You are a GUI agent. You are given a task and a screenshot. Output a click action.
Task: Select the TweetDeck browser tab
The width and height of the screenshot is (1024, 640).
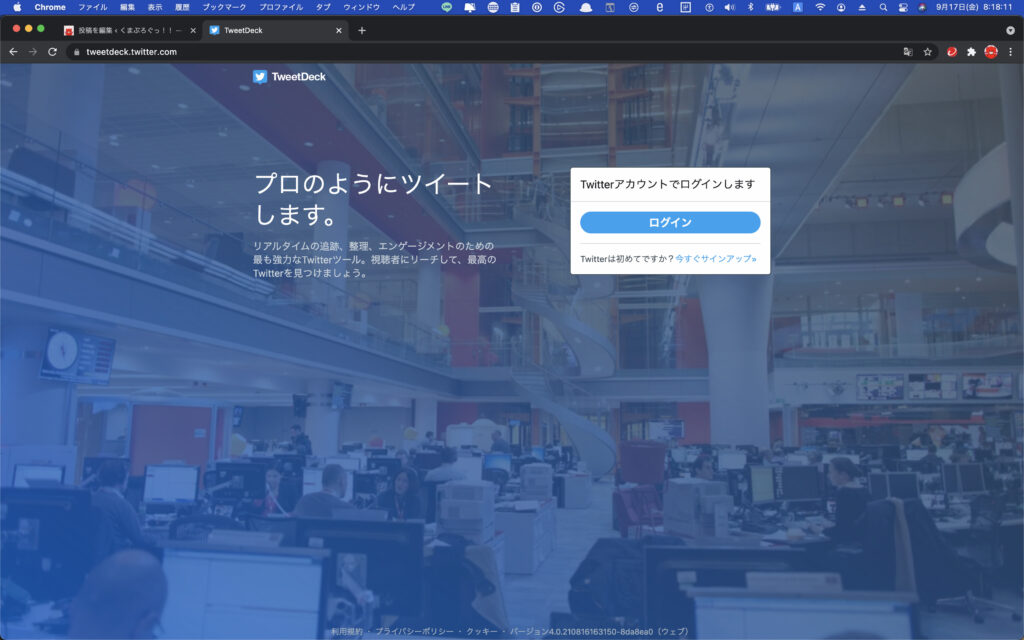pos(275,30)
